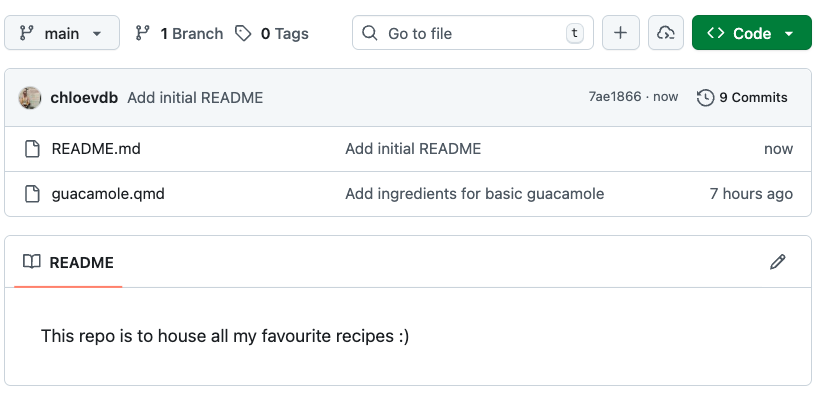Click chloevdb's avatar thumbnail
This screenshot has width=822, height=408.
click(x=30, y=97)
